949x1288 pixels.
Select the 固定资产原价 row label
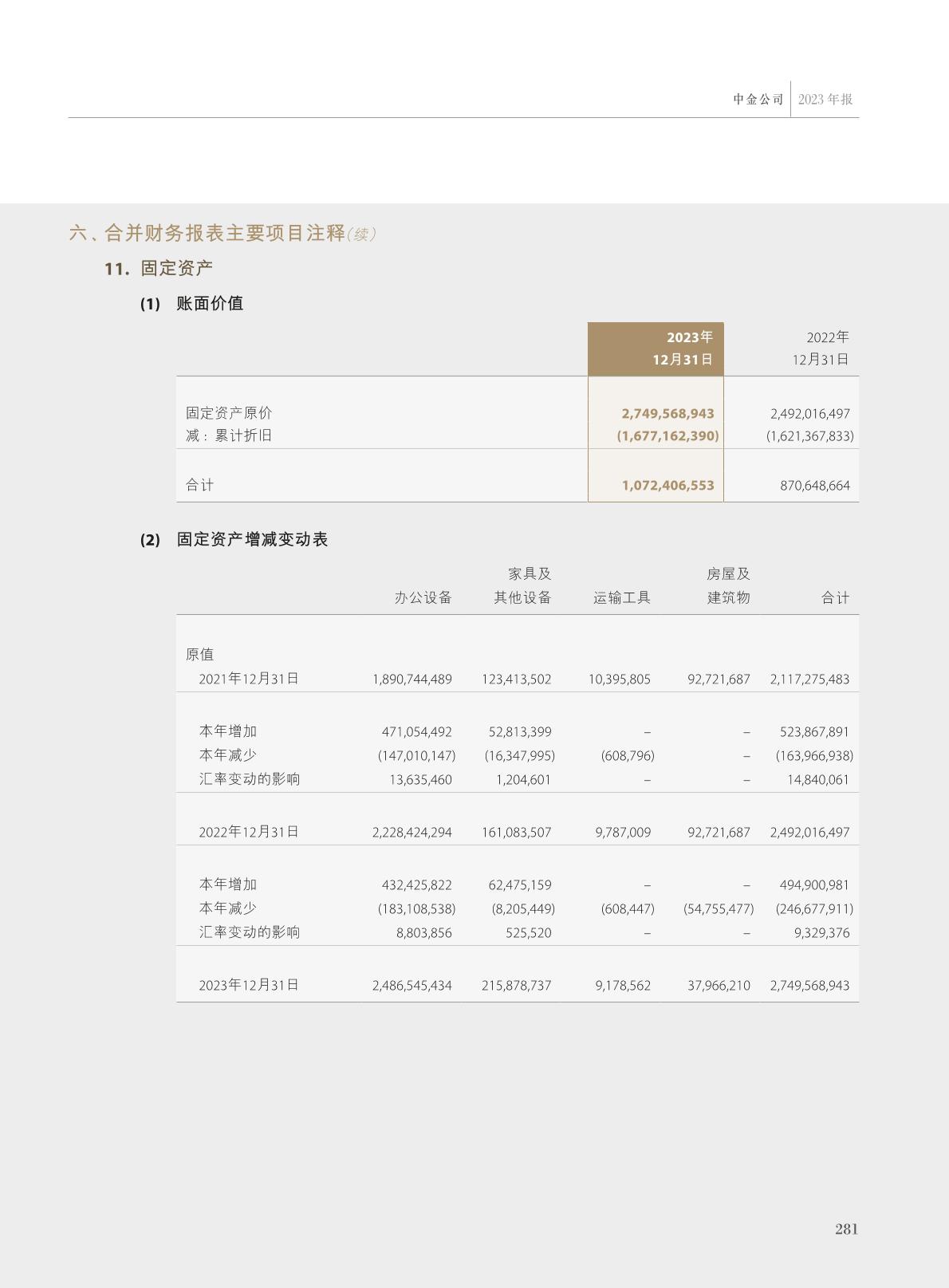click(x=229, y=413)
